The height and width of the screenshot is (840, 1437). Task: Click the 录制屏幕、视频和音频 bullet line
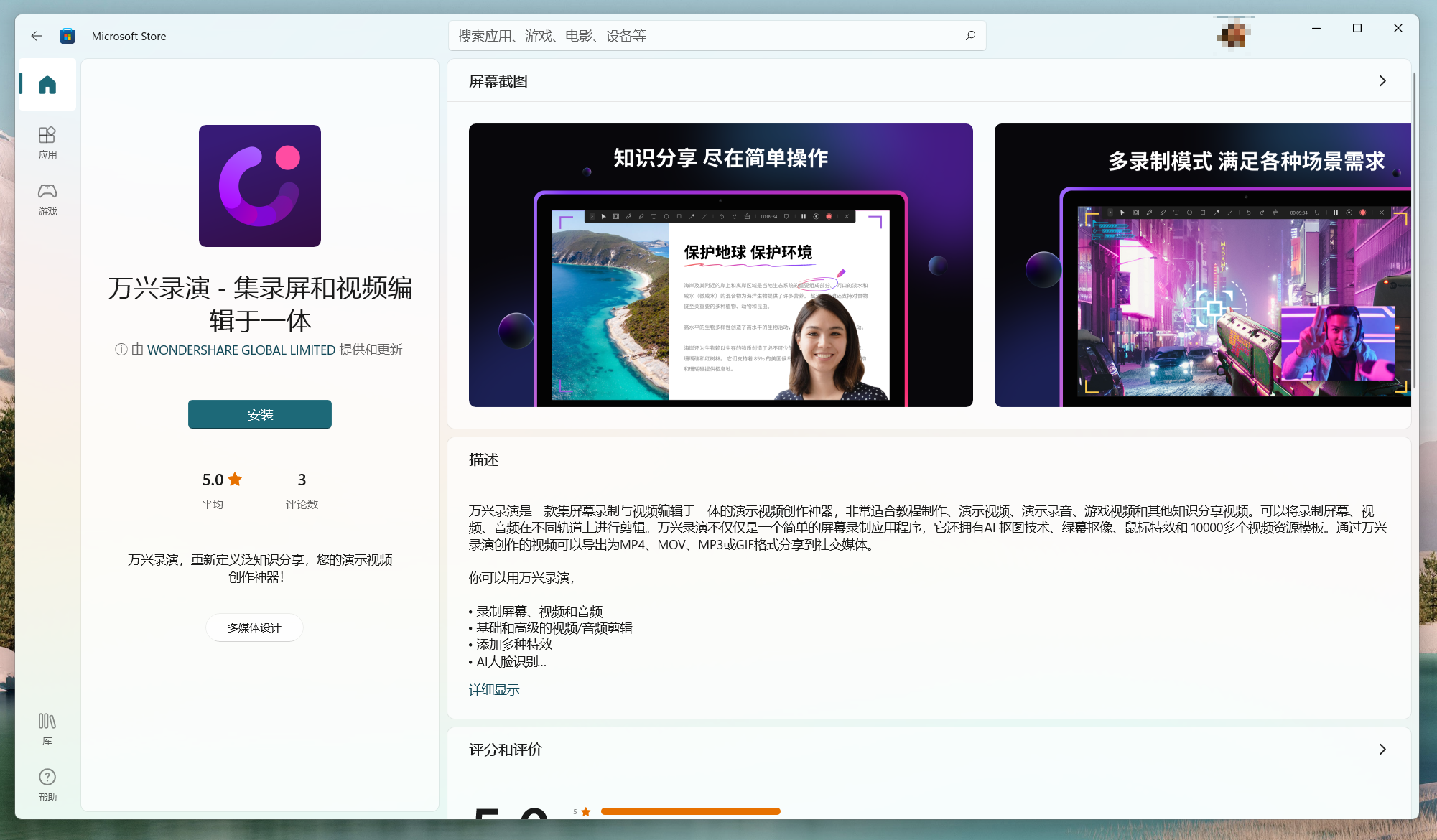(x=536, y=612)
